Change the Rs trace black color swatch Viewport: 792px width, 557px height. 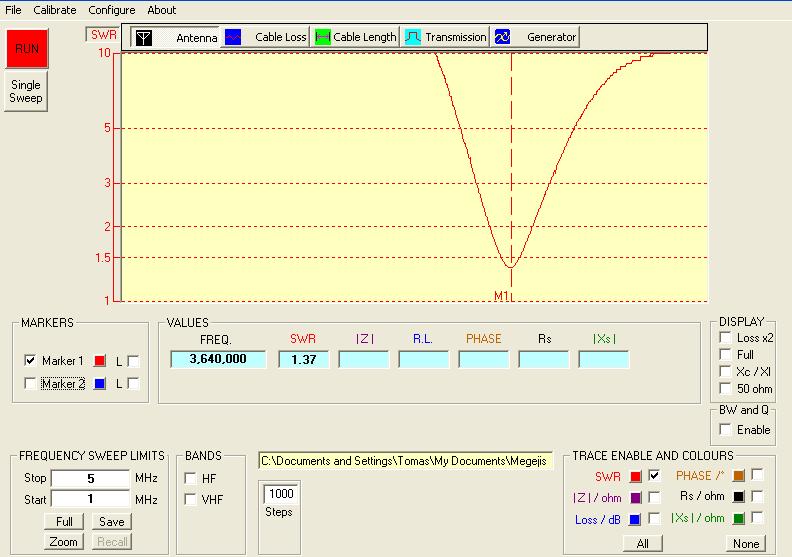click(x=738, y=496)
